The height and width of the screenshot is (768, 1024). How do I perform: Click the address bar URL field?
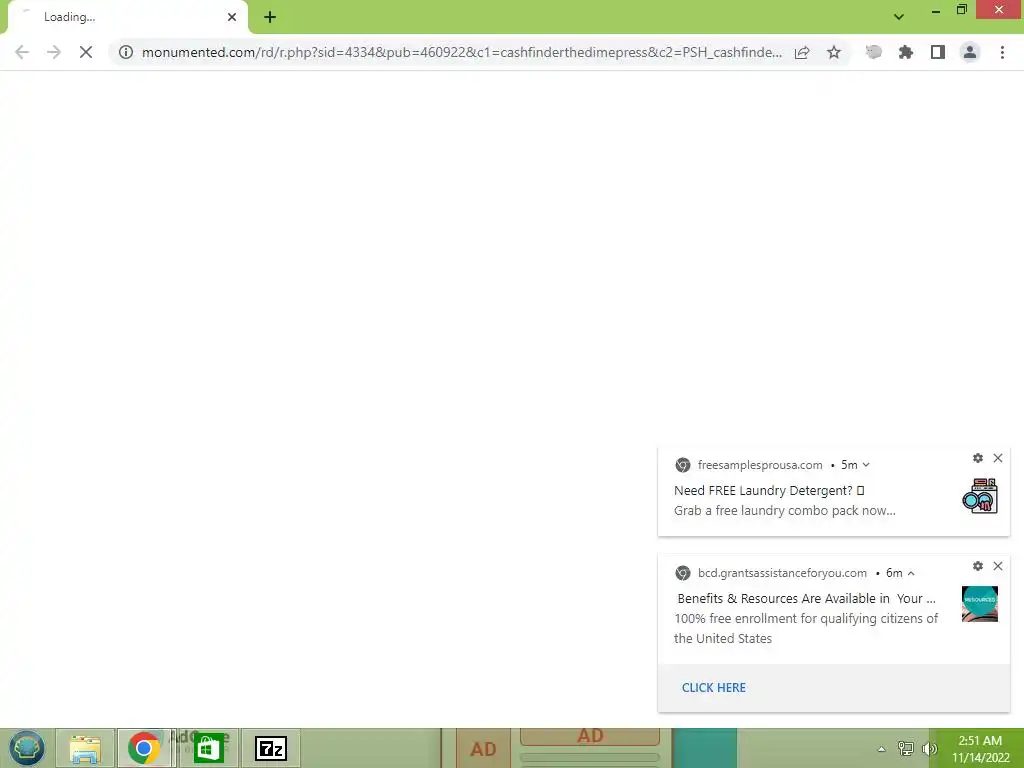coord(461,52)
